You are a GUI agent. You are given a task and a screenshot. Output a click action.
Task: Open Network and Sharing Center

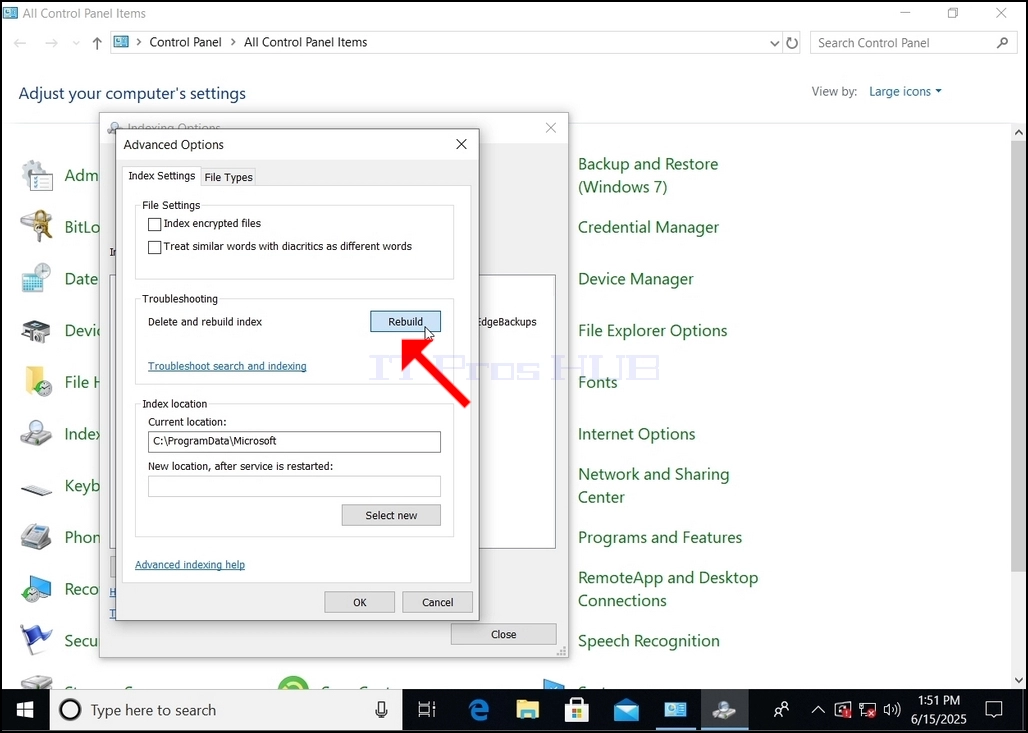point(653,485)
